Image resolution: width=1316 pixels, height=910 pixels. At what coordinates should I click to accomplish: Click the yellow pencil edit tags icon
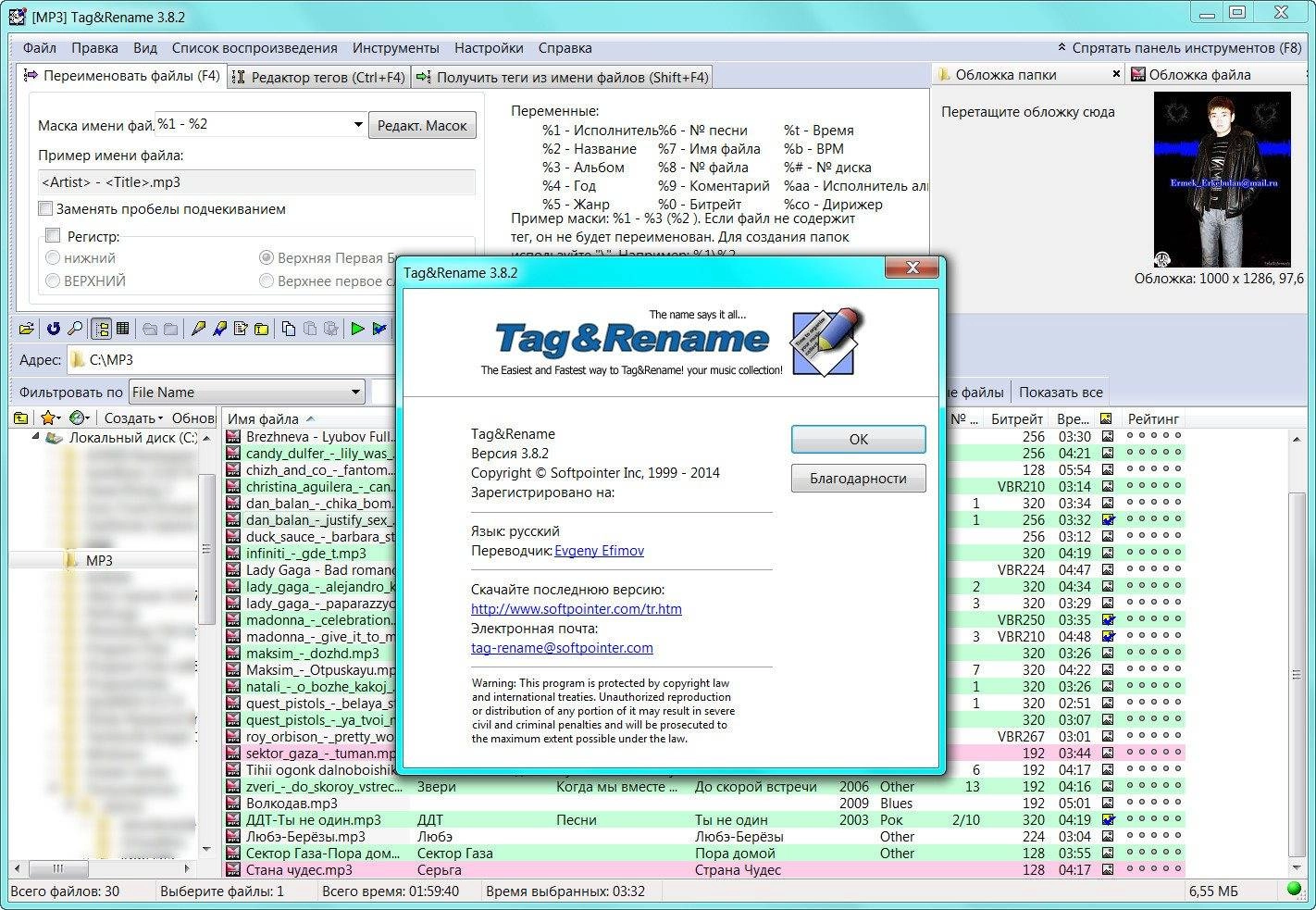[x=198, y=329]
